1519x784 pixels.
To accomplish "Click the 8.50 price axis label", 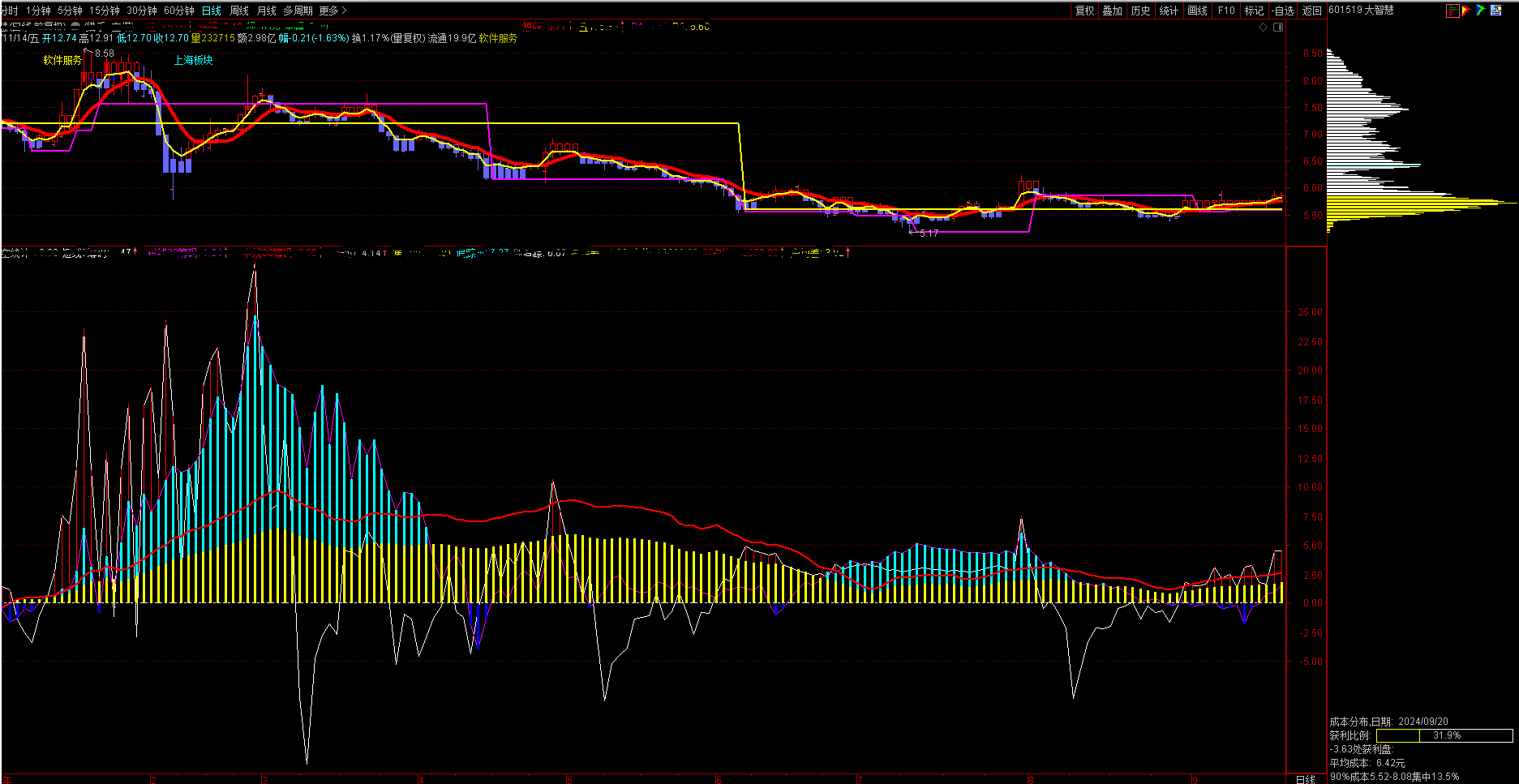I will [1312, 54].
